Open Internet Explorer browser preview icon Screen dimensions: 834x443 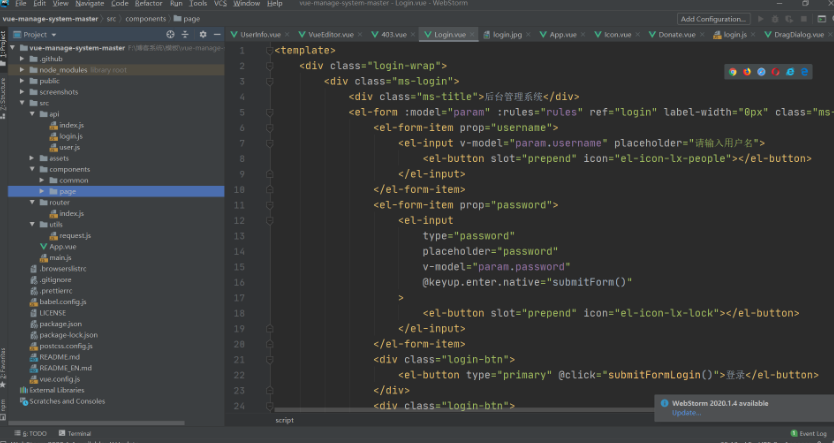[x=790, y=72]
